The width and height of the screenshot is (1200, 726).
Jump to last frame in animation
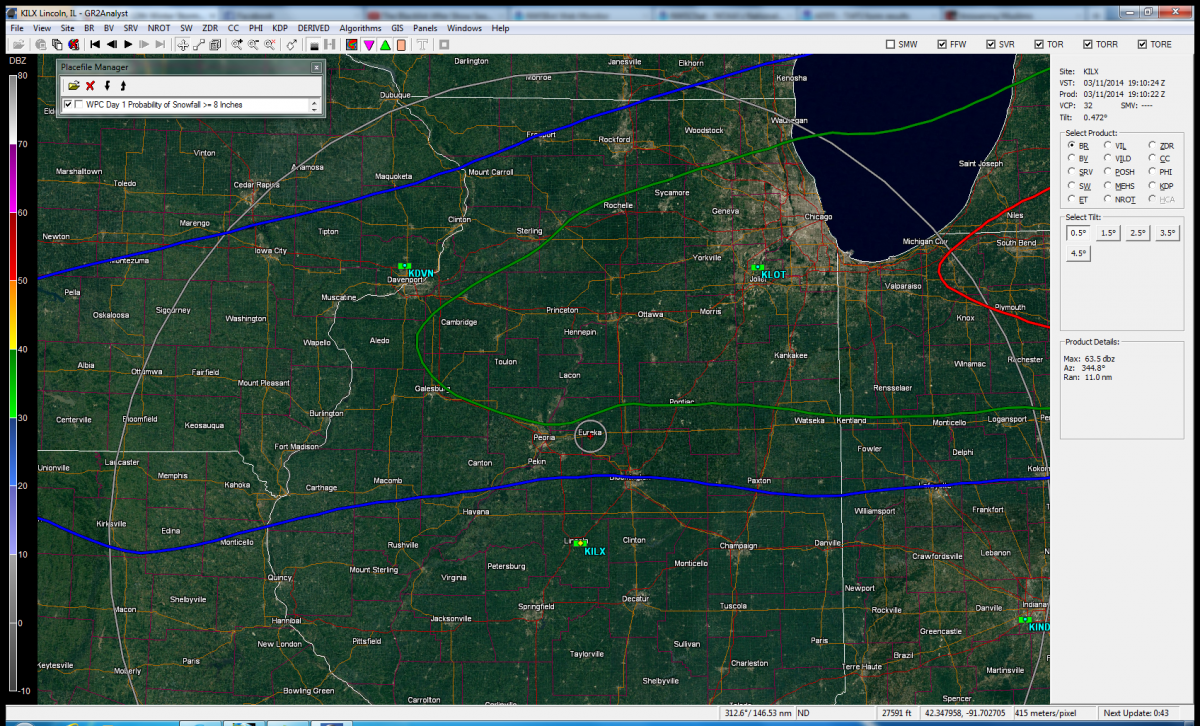160,45
